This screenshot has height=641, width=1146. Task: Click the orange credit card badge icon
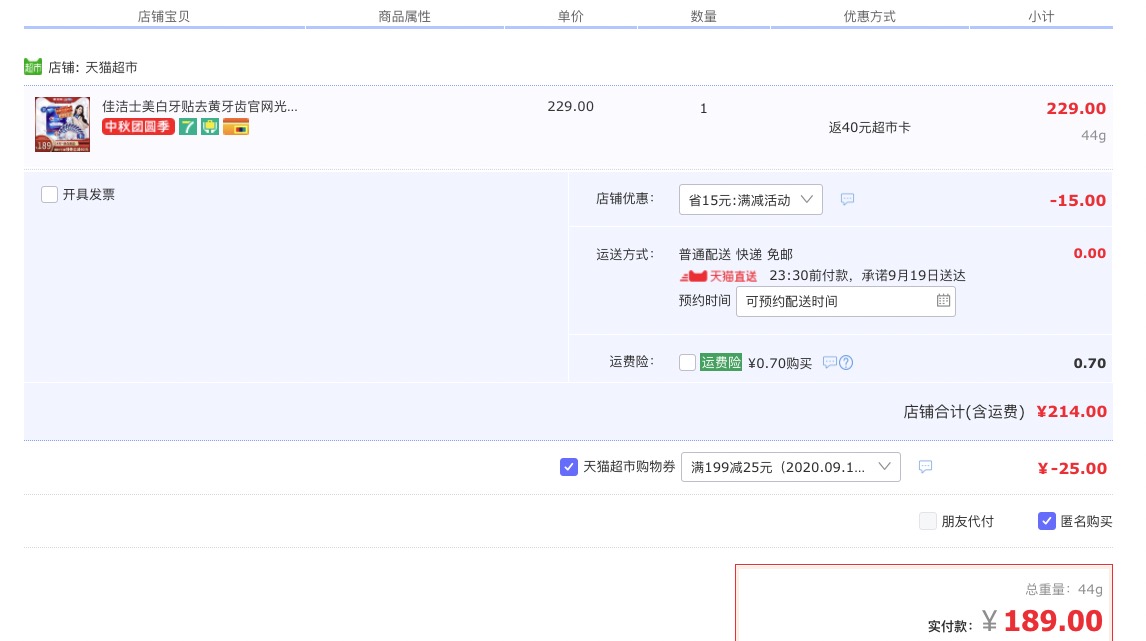pyautogui.click(x=235, y=126)
